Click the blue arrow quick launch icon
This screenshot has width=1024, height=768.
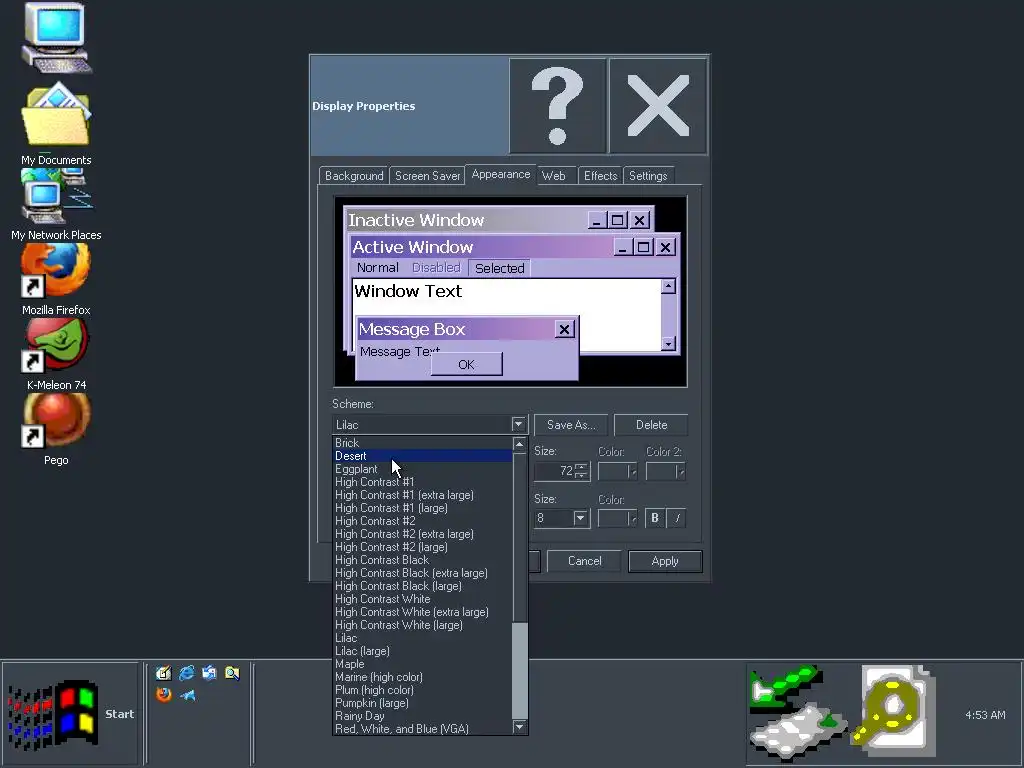click(x=187, y=695)
